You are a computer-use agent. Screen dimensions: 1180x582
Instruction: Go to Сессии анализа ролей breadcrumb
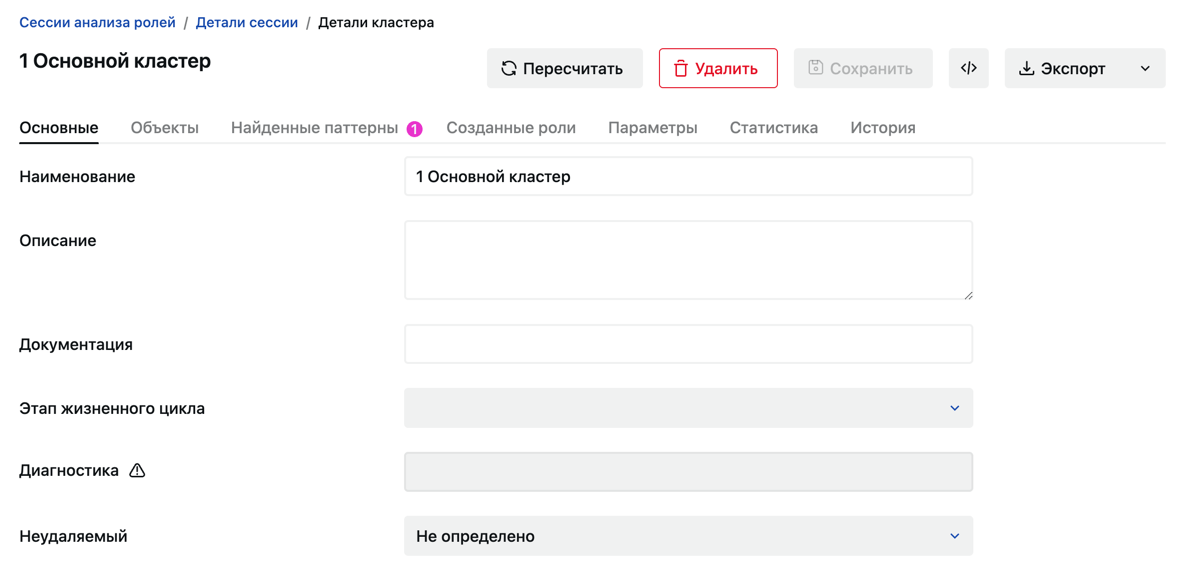(x=97, y=23)
